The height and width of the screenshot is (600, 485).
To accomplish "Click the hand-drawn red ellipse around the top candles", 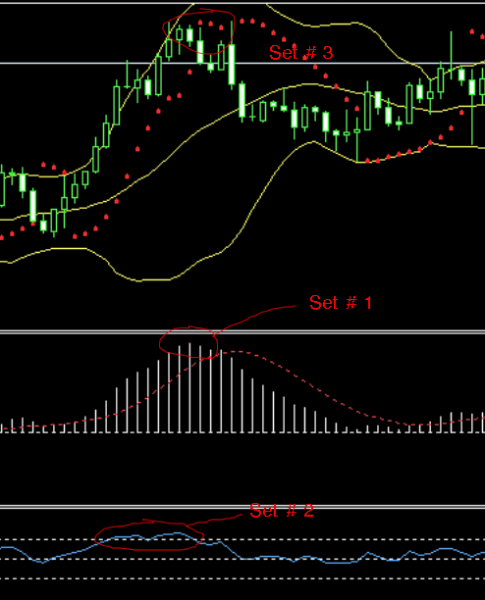I will (199, 32).
